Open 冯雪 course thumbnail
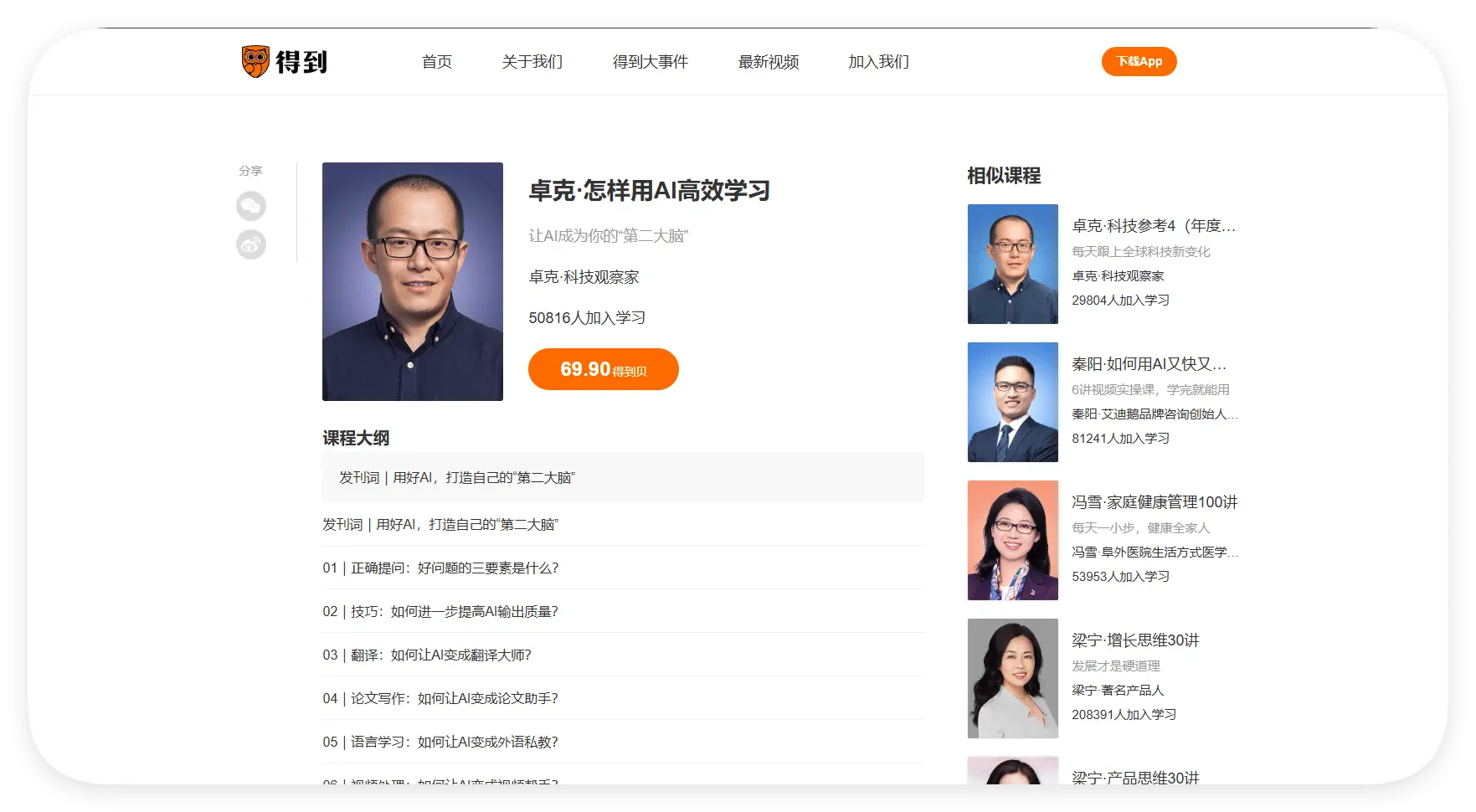The image size is (1476, 812). pyautogui.click(x=1013, y=540)
